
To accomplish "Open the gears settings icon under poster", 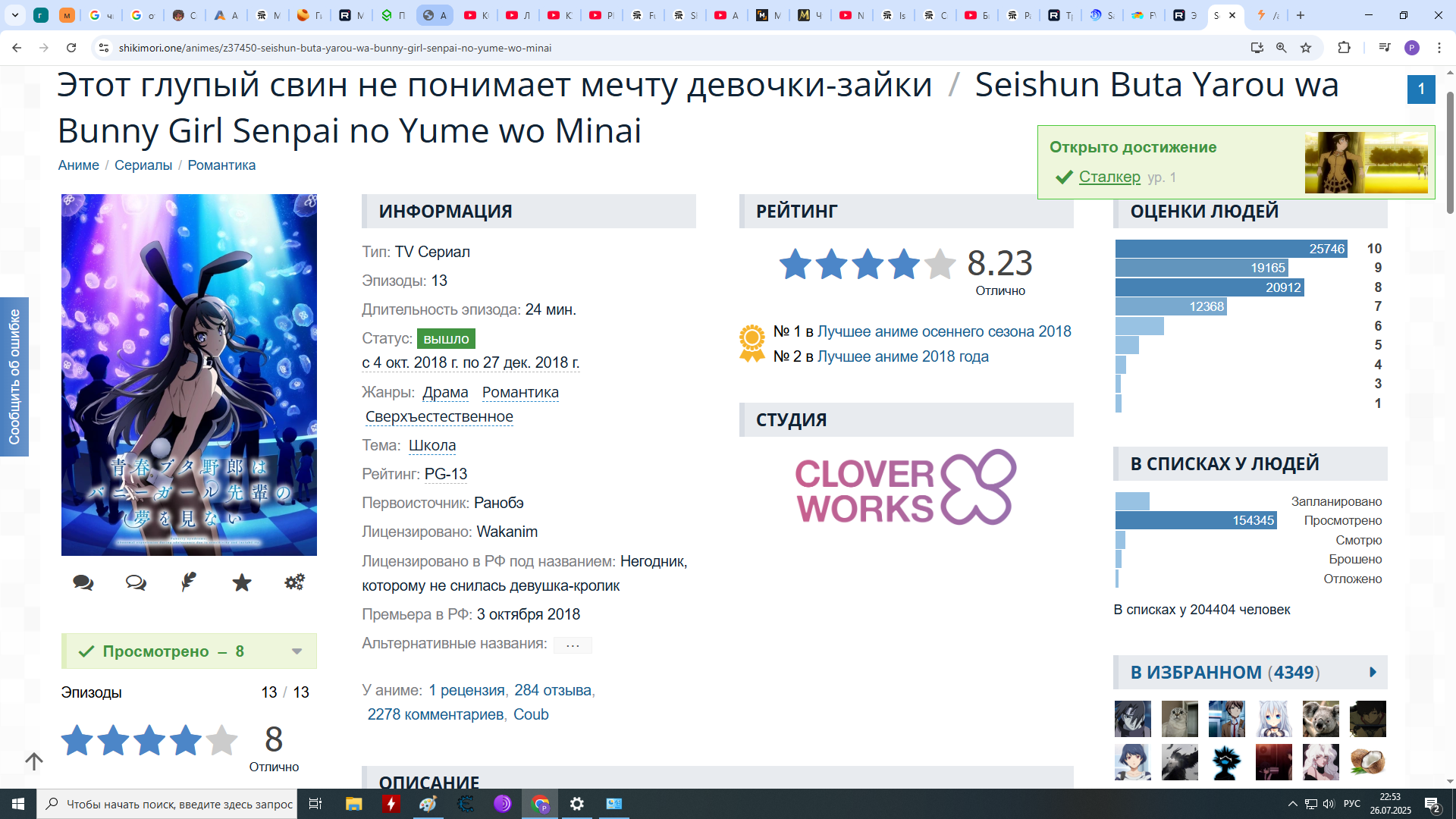I will [x=294, y=582].
